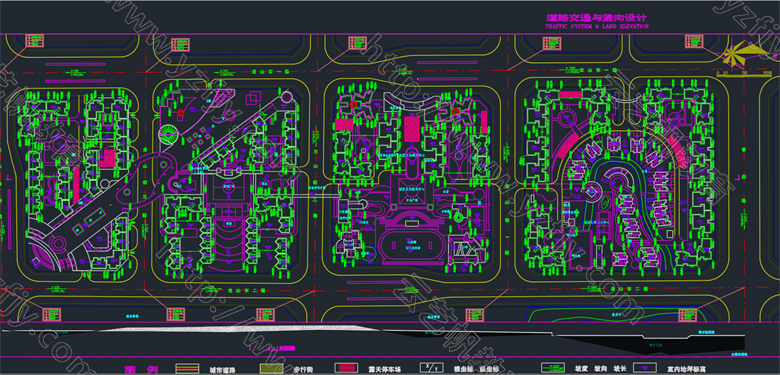Click the pink coordinate callout box top-left

click(x=34, y=41)
